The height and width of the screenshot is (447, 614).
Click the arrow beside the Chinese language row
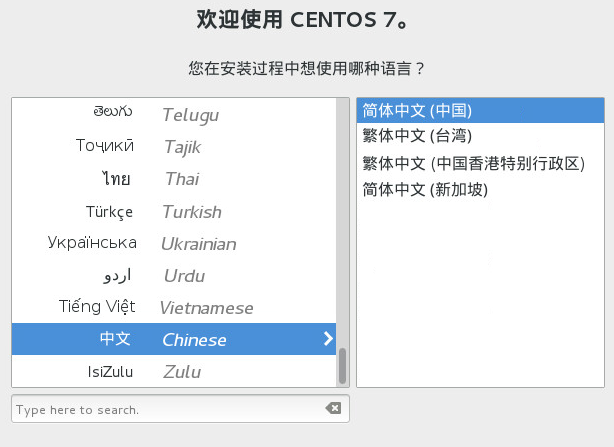(328, 339)
